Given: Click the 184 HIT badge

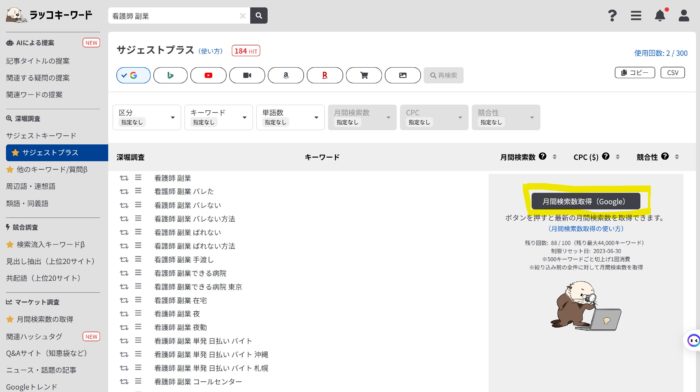Looking at the screenshot, I should (246, 51).
